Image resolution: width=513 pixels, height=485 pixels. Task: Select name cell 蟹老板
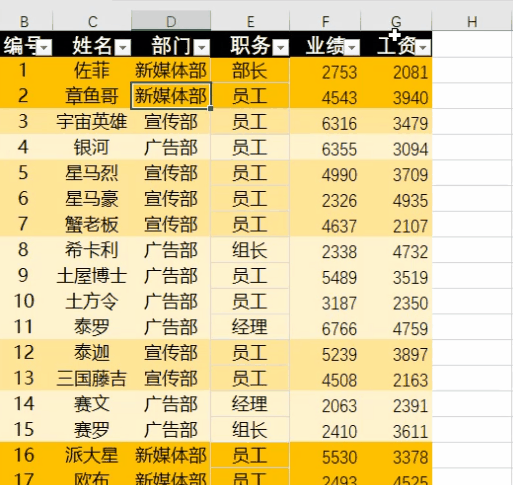92,224
